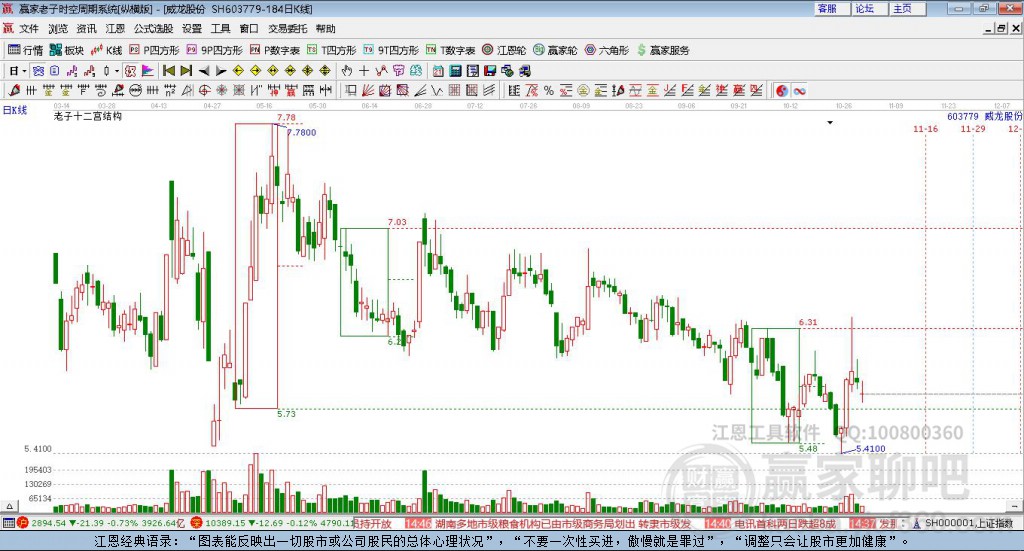Jump to last bar icon
Viewport: 1024px width, 551px height.
(x=186, y=71)
